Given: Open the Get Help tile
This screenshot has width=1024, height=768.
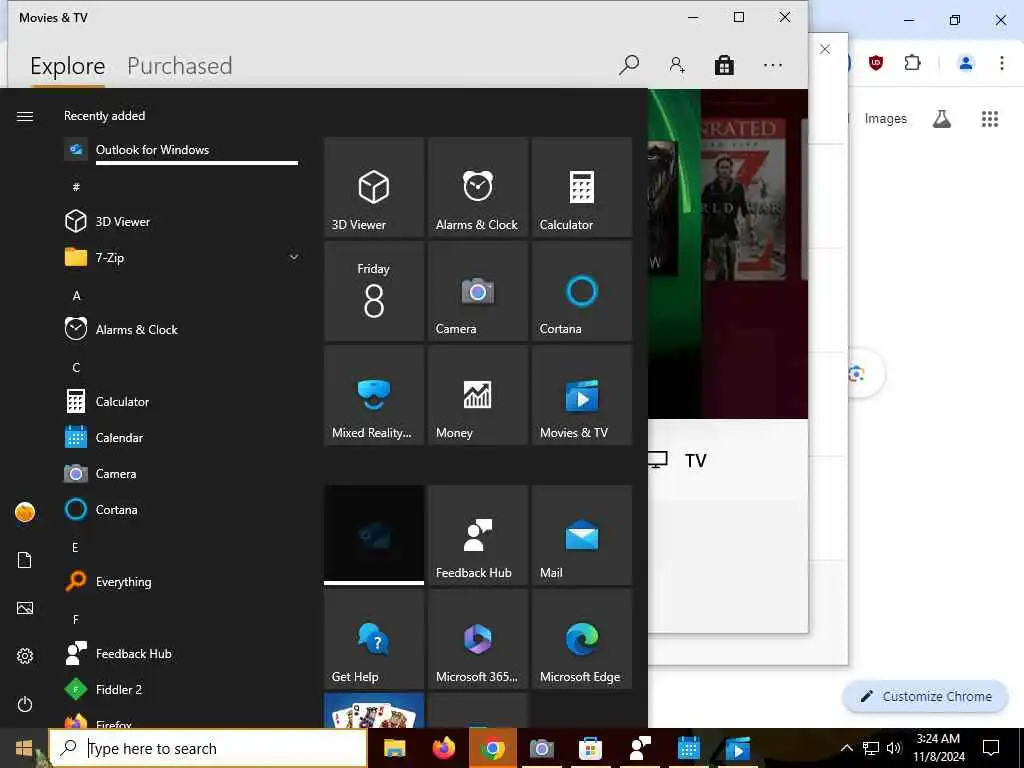Looking at the screenshot, I should click(374, 639).
